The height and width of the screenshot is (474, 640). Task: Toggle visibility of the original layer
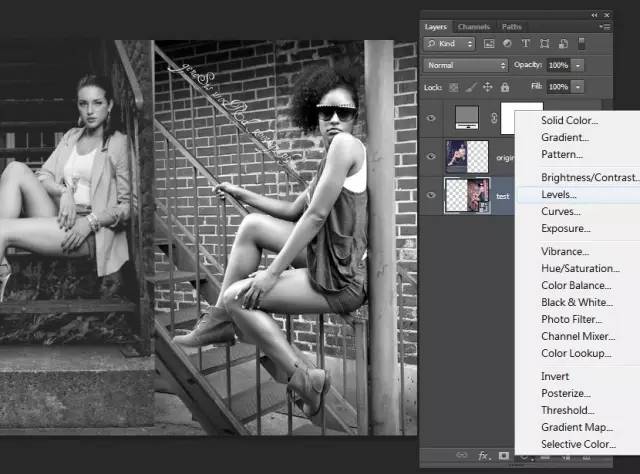coord(432,157)
